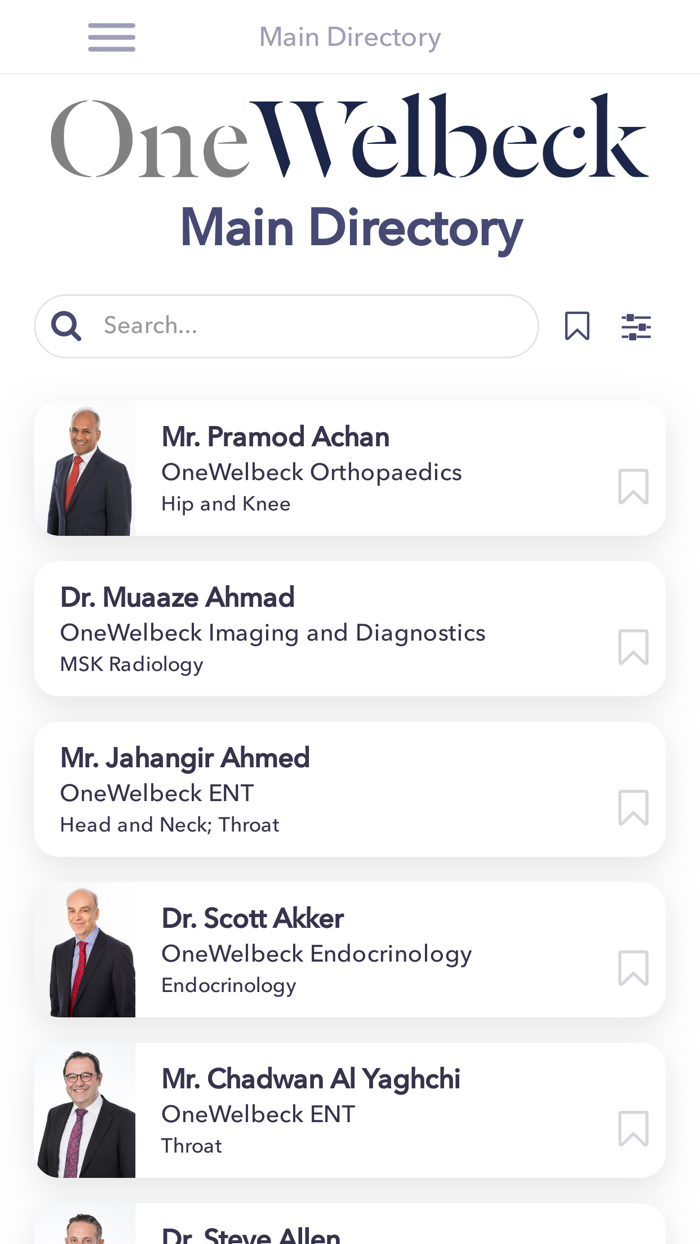Expand Dr. Muaaze Ahmad's profile card
Image resolution: width=700 pixels, height=1244 pixels.
click(300, 628)
